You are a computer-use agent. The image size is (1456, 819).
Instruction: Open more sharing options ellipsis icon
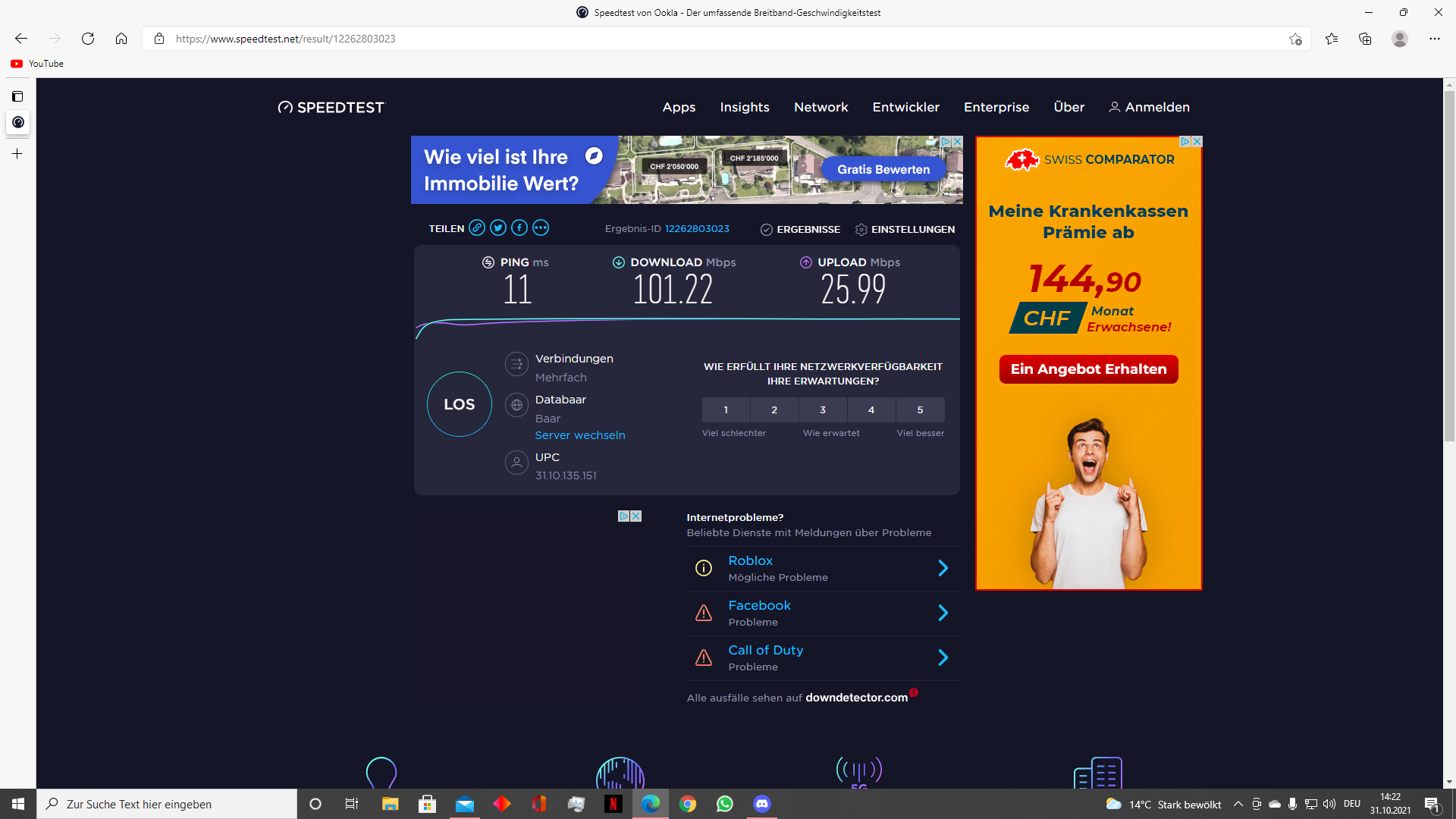(541, 227)
